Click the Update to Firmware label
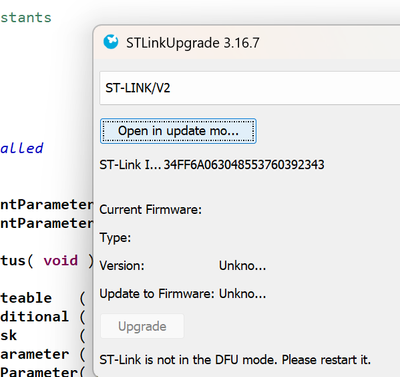This screenshot has width=400, height=377. 157,294
